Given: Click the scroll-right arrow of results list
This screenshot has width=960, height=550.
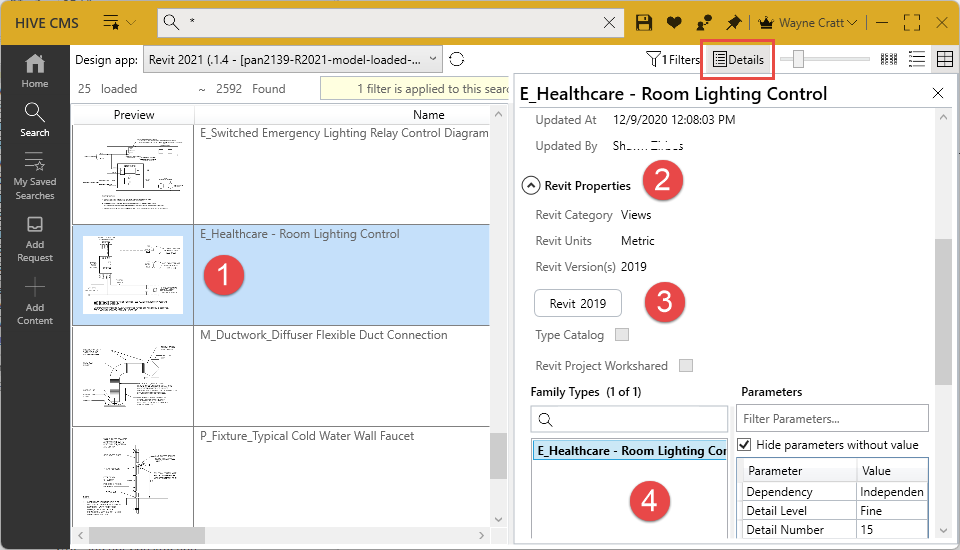Looking at the screenshot, I should [482, 535].
